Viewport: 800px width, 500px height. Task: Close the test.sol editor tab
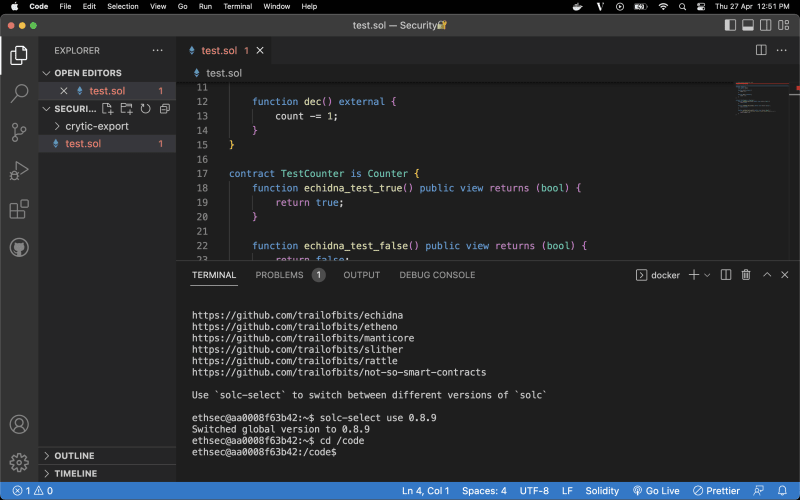tap(260, 50)
